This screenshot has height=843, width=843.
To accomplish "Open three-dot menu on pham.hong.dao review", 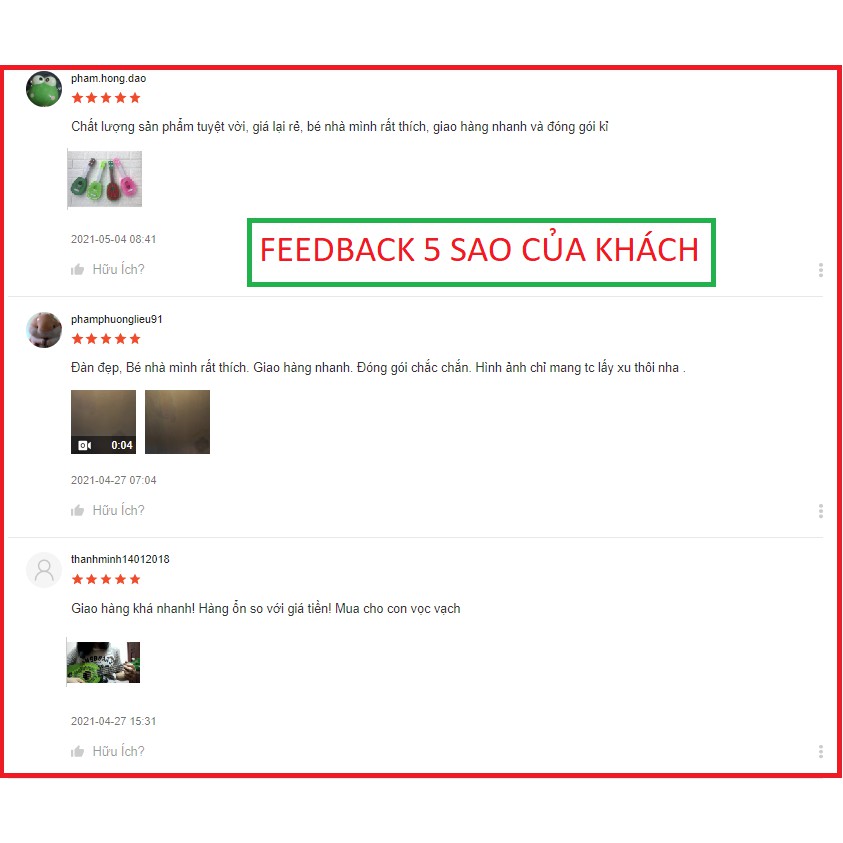I will pyautogui.click(x=820, y=270).
